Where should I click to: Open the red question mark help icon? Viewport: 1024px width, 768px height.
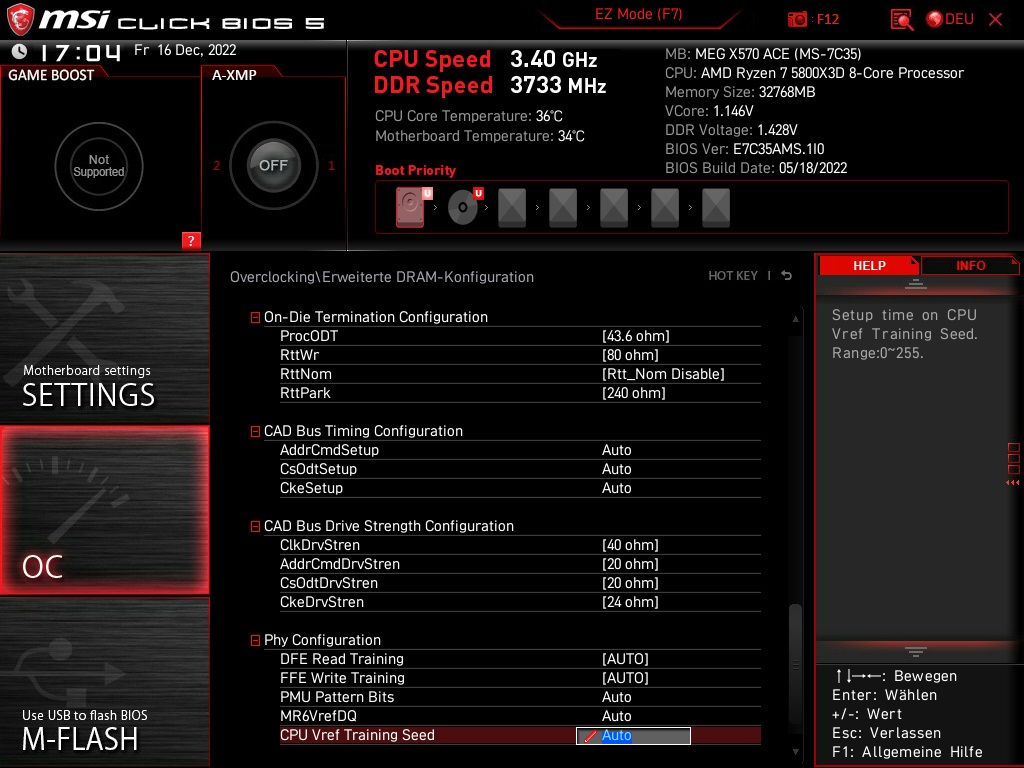pyautogui.click(x=191, y=240)
